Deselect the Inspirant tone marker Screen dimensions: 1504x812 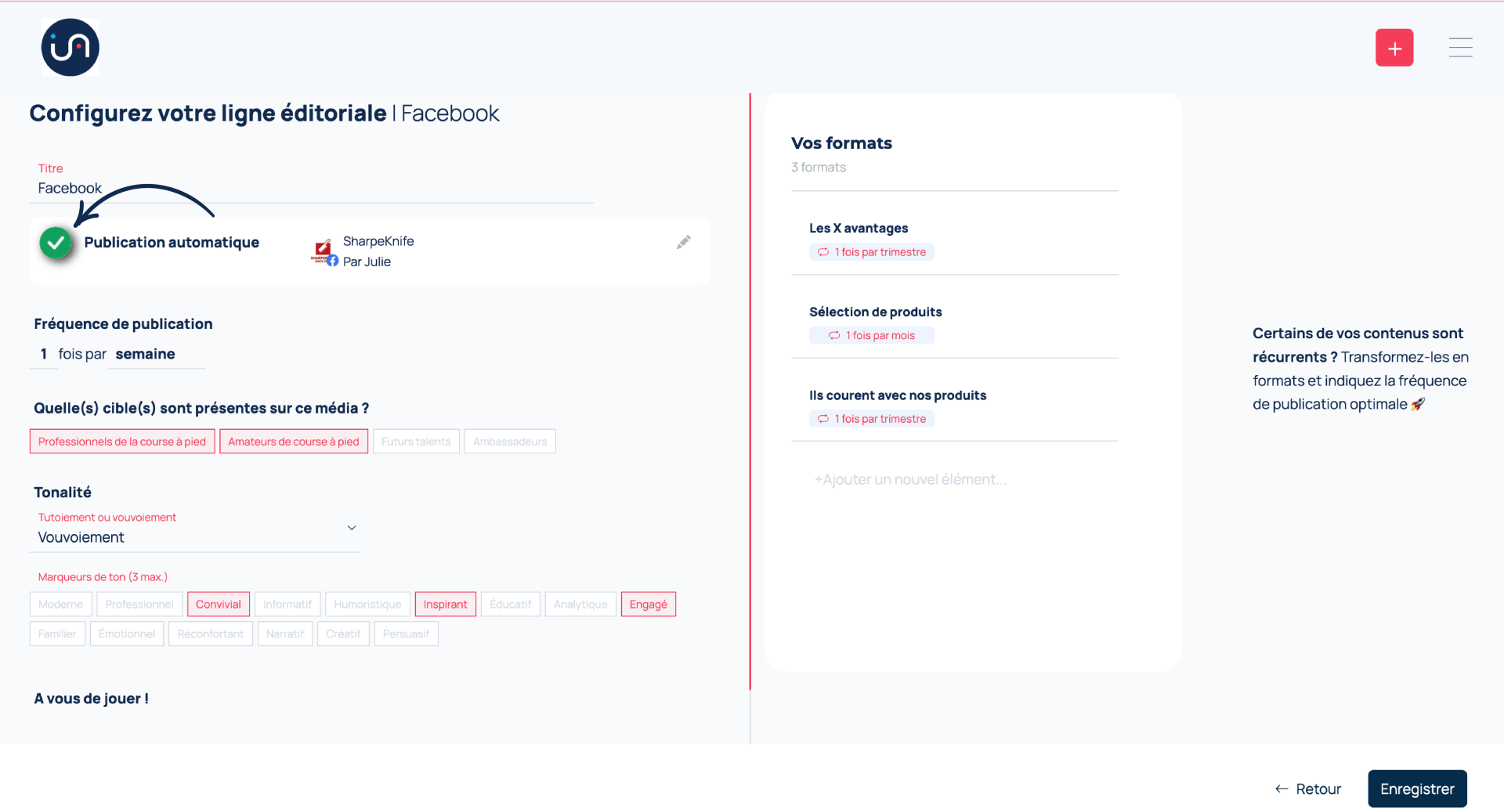tap(446, 604)
